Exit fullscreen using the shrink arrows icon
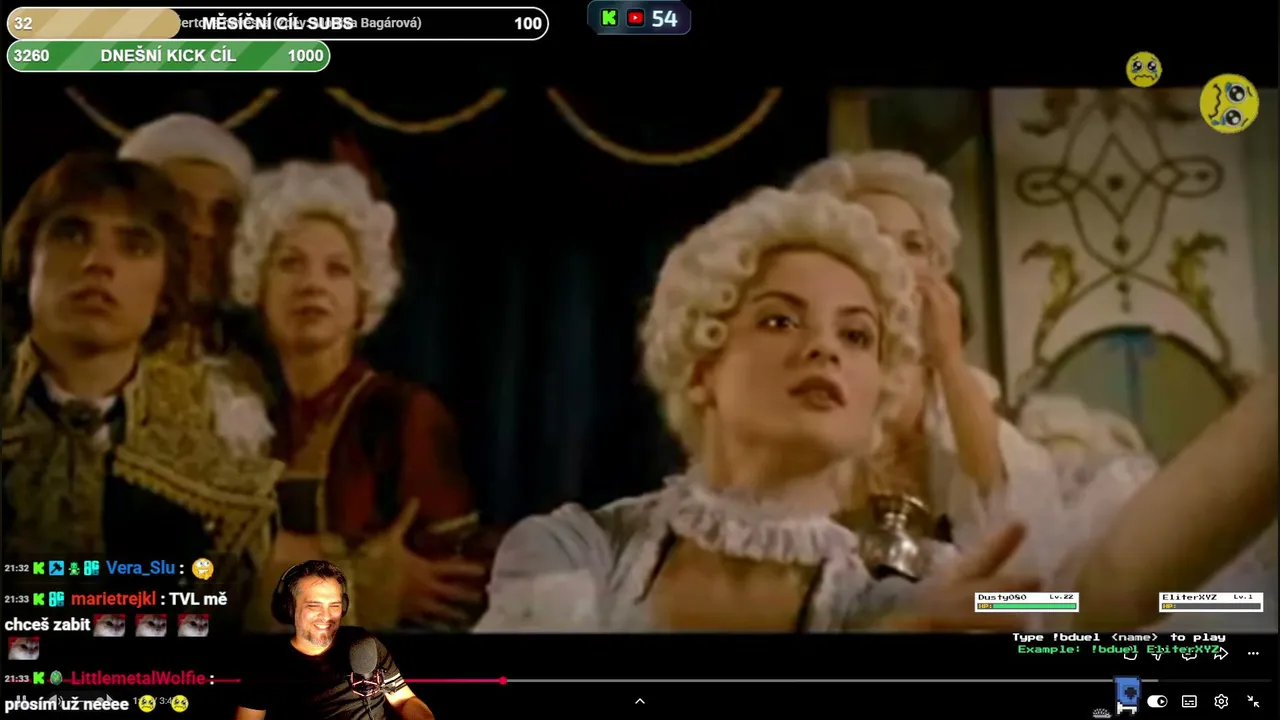The height and width of the screenshot is (720, 1280). [x=1253, y=702]
